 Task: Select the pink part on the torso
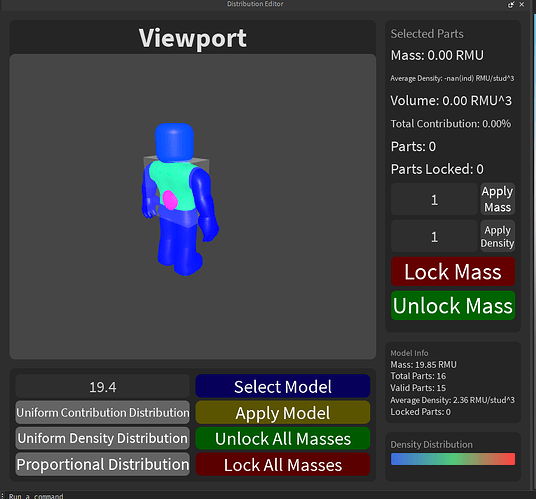pos(170,200)
